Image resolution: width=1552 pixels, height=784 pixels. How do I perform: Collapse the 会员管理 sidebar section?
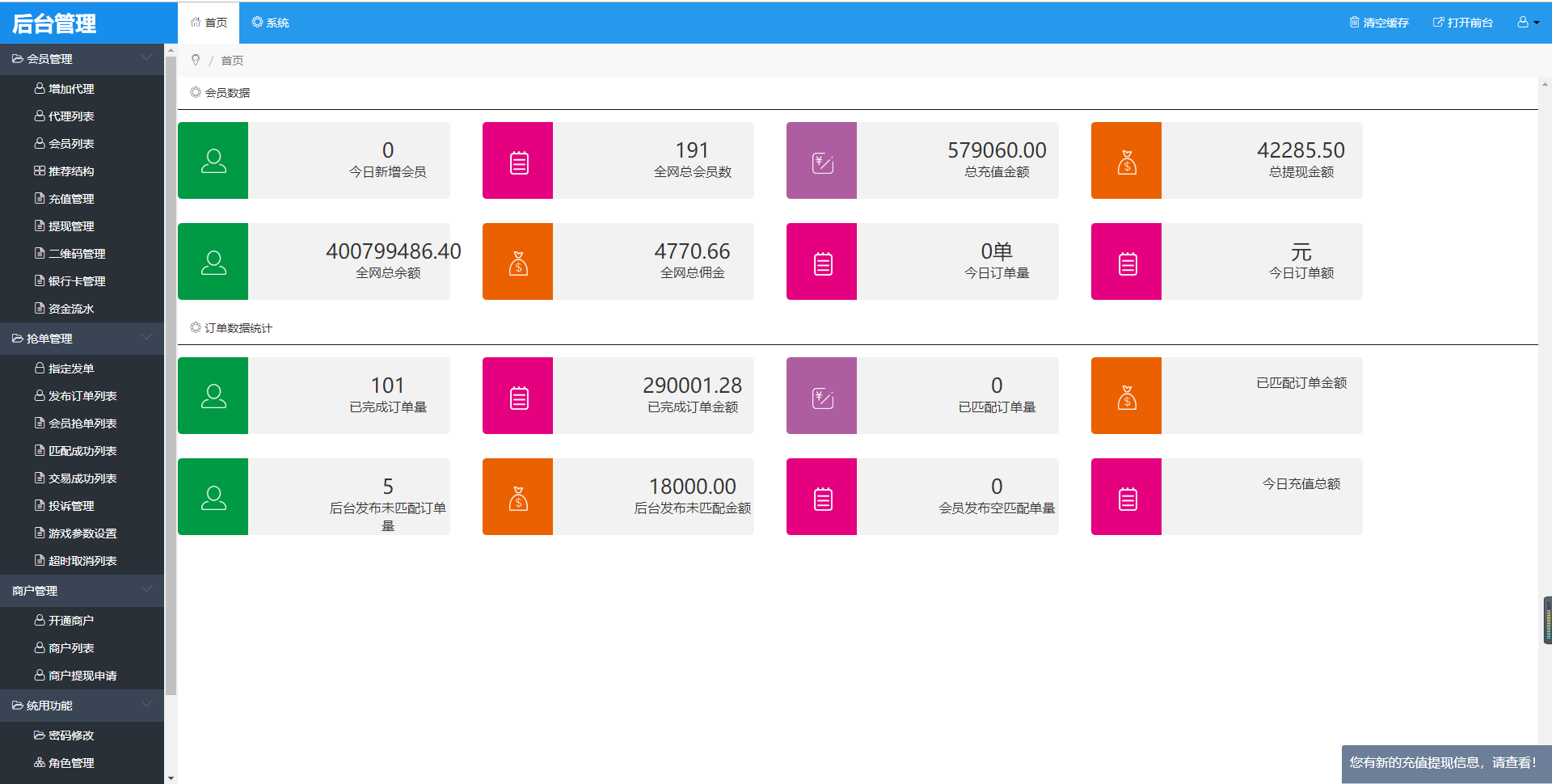82,59
